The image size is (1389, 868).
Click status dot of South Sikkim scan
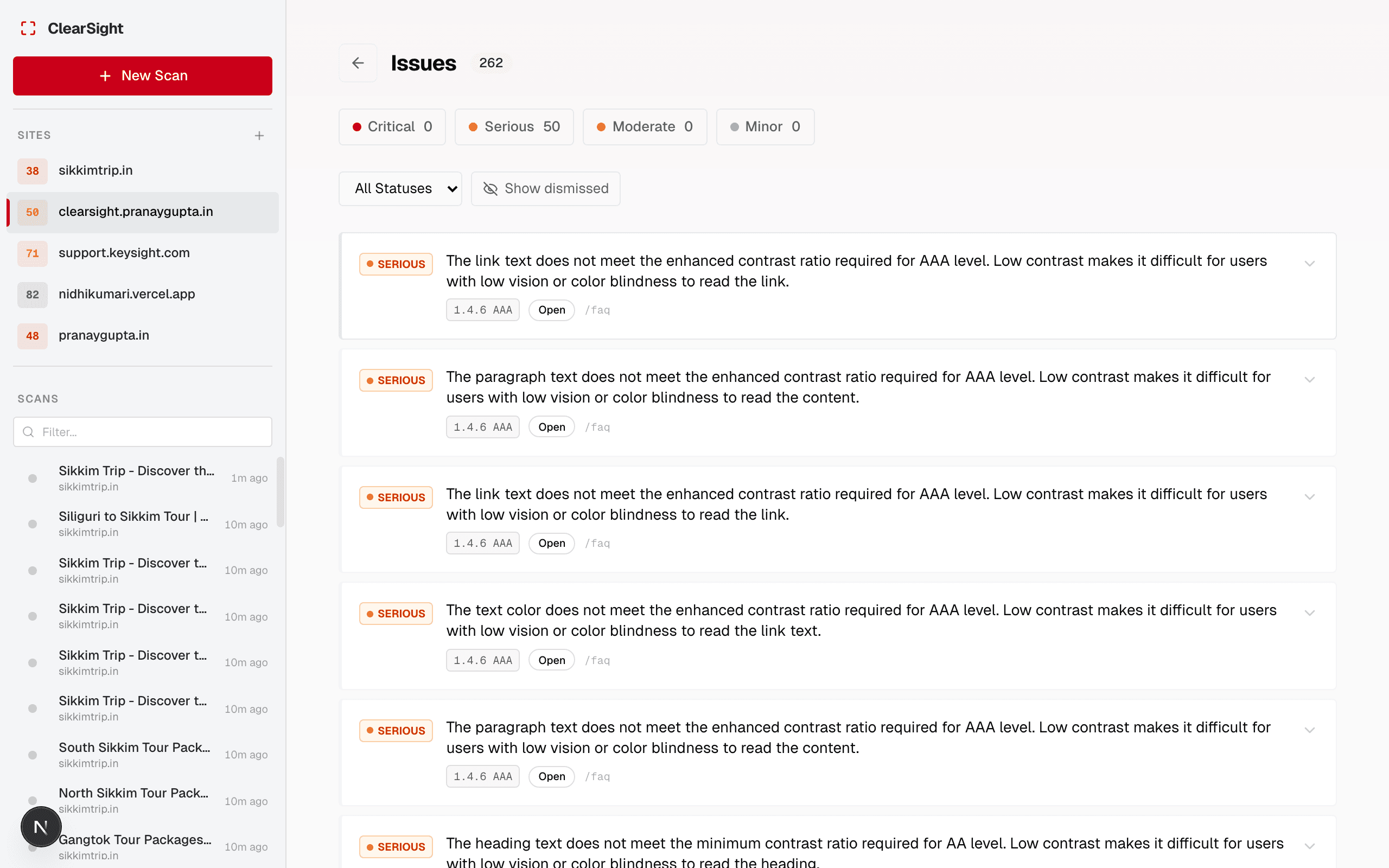33,755
